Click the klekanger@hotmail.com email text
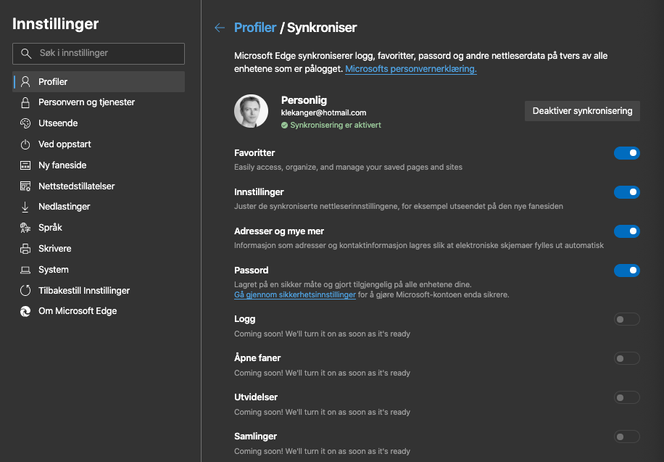Viewport: 664px width, 462px height. (324, 113)
